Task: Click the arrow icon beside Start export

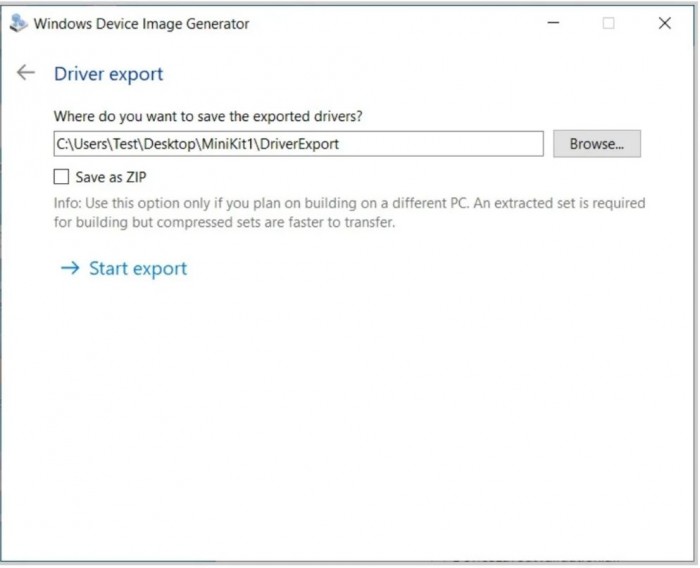Action: [69, 268]
